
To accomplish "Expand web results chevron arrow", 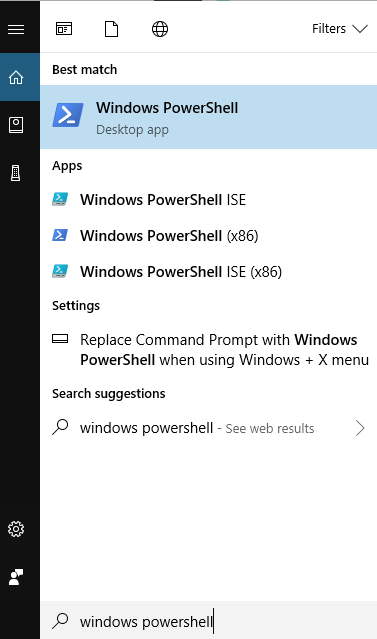I will tap(360, 428).
